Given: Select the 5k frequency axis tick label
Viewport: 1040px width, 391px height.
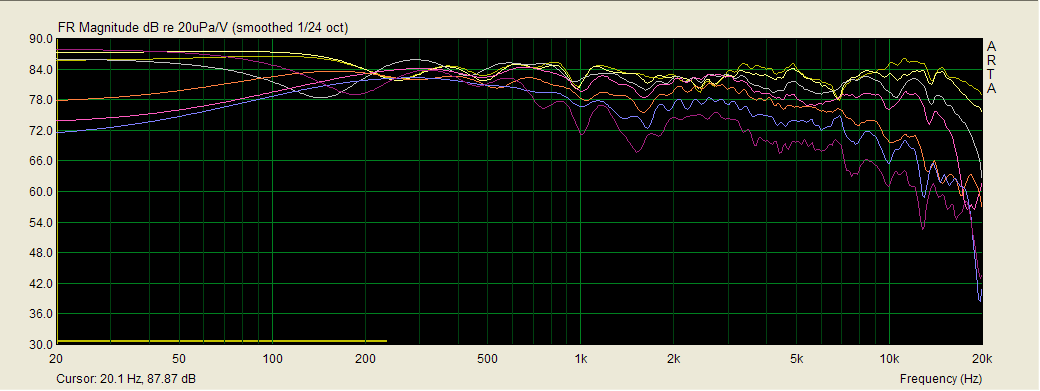Looking at the screenshot, I should tap(797, 360).
